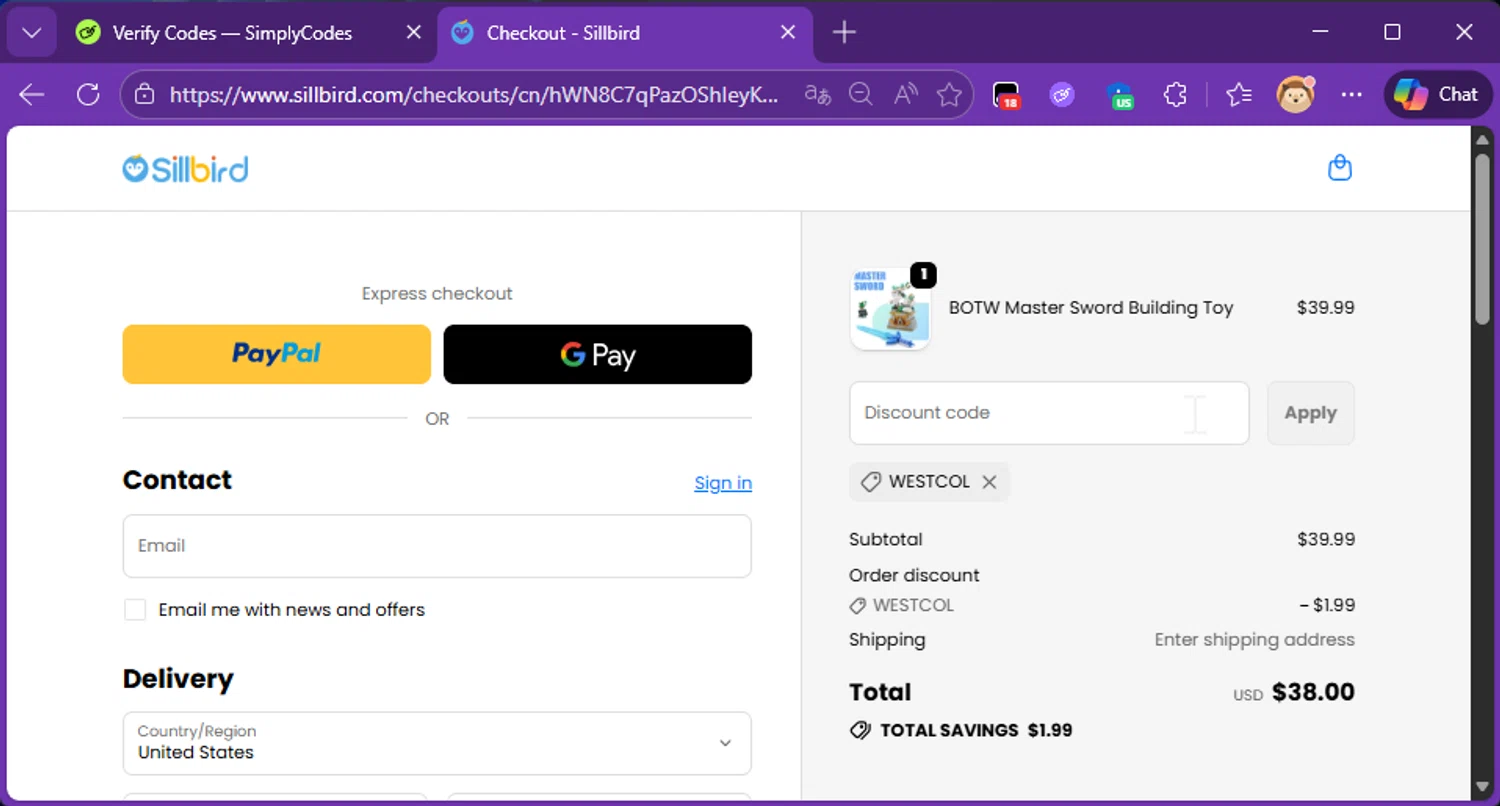The image size is (1500, 806).
Task: Click the Sign in link
Action: [723, 483]
